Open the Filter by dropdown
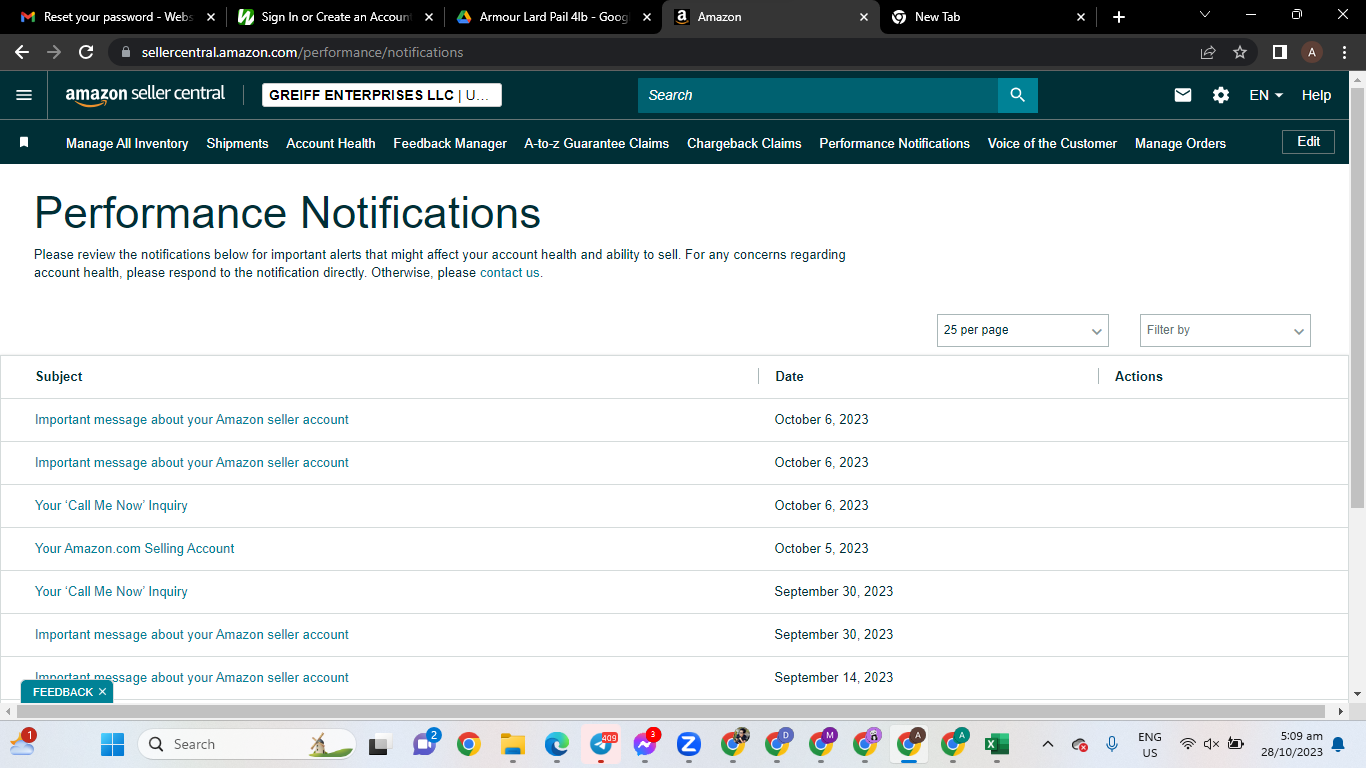 tap(1225, 330)
